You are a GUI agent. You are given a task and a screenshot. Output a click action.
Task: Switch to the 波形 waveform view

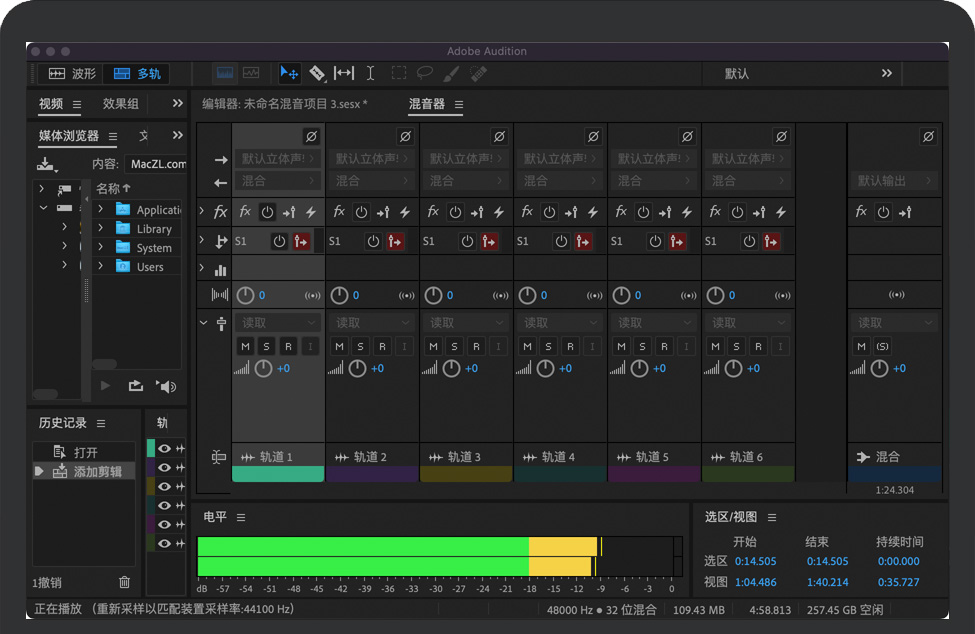(72, 74)
